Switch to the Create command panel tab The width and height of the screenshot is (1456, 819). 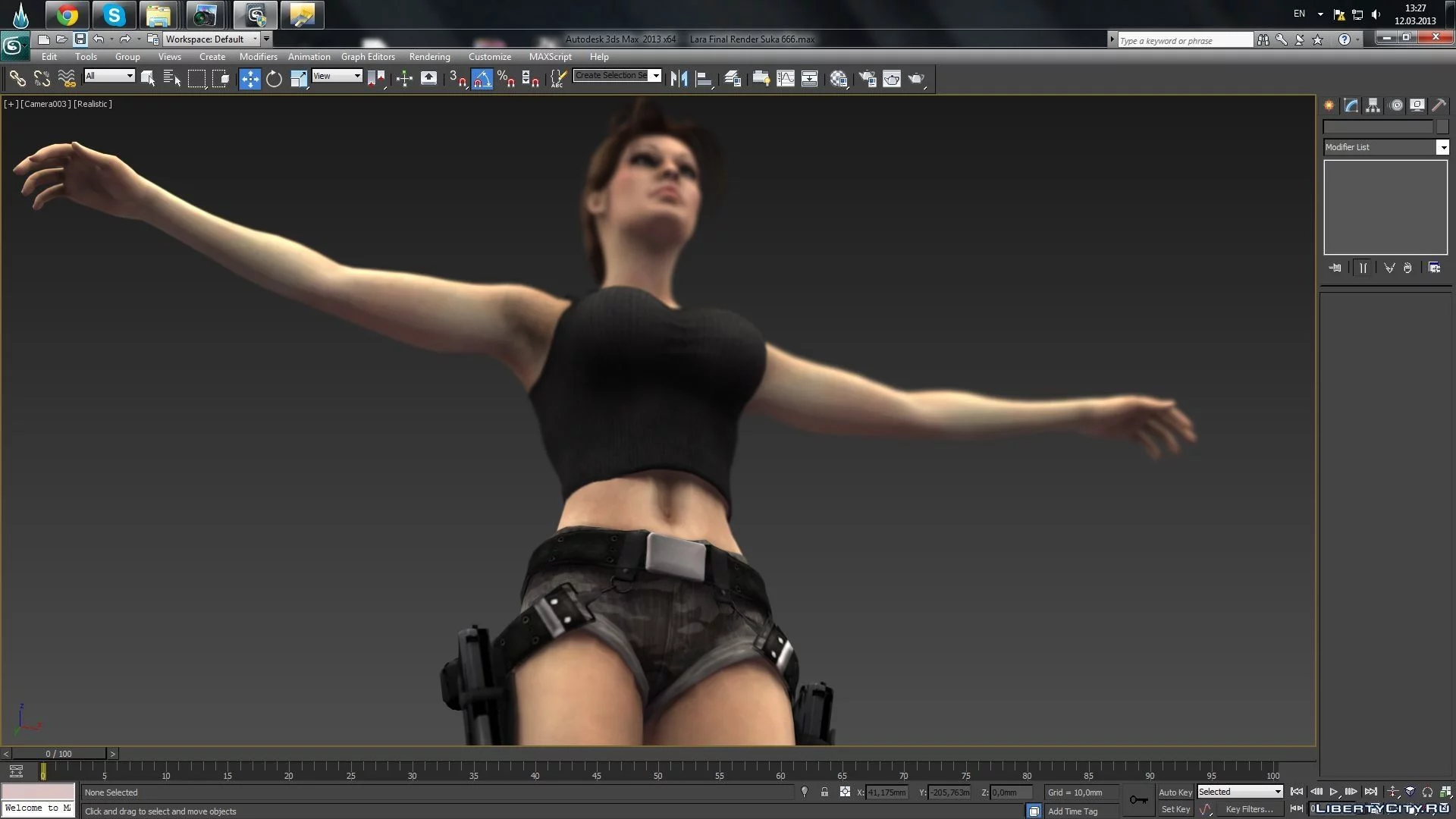pos(1329,105)
